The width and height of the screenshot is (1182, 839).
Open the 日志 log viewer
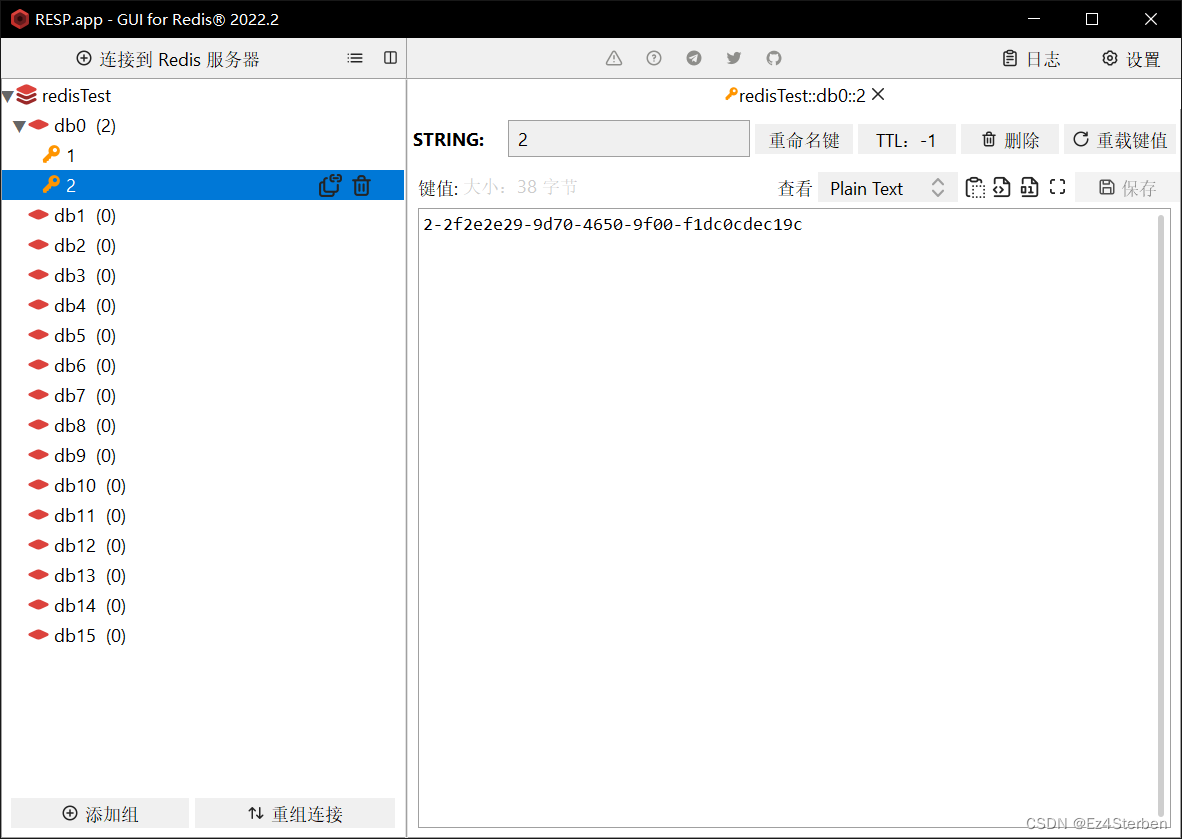(x=1031, y=59)
